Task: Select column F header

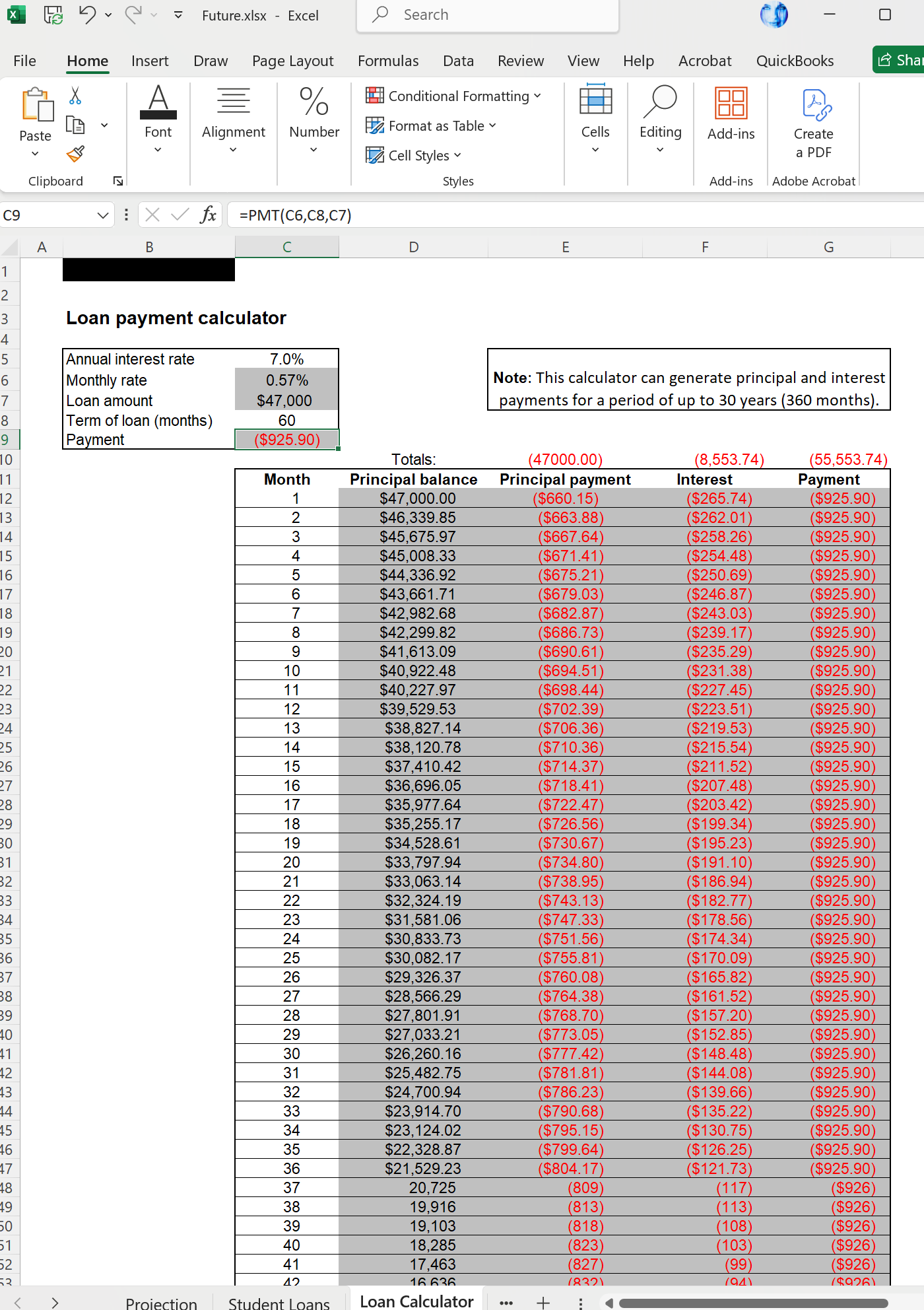Action: click(x=705, y=248)
